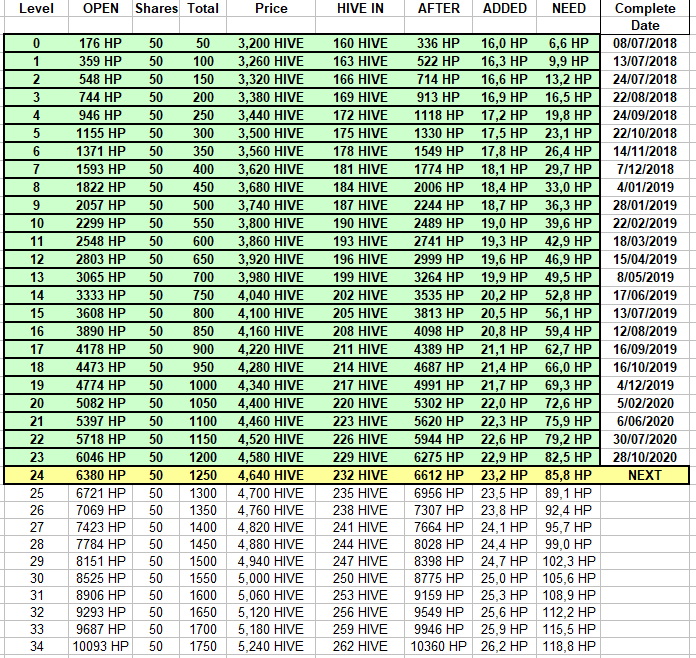
Task: Select the '115,5 HP' need cell
Action: (x=569, y=629)
